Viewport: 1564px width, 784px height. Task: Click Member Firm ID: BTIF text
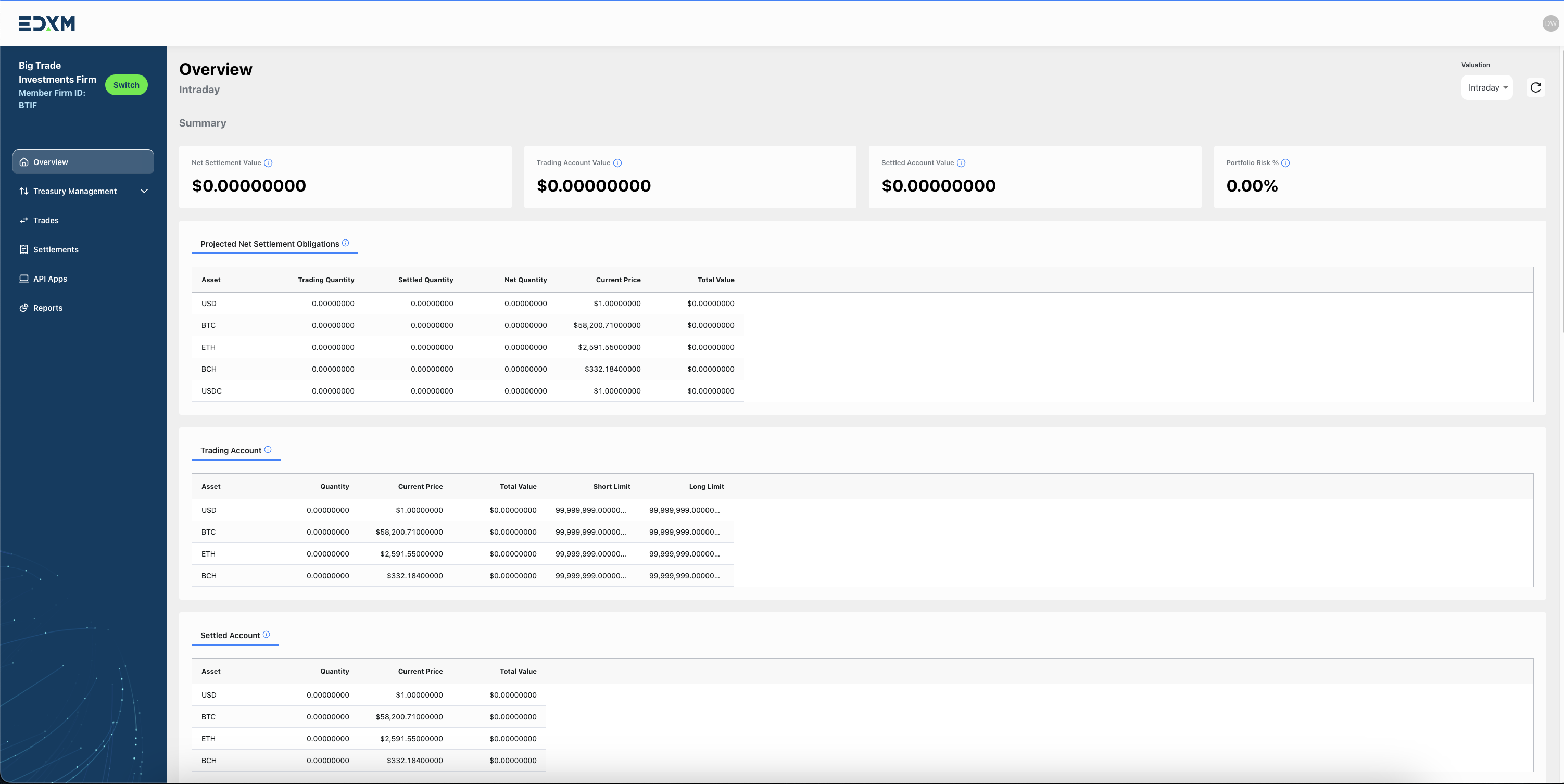click(x=52, y=99)
